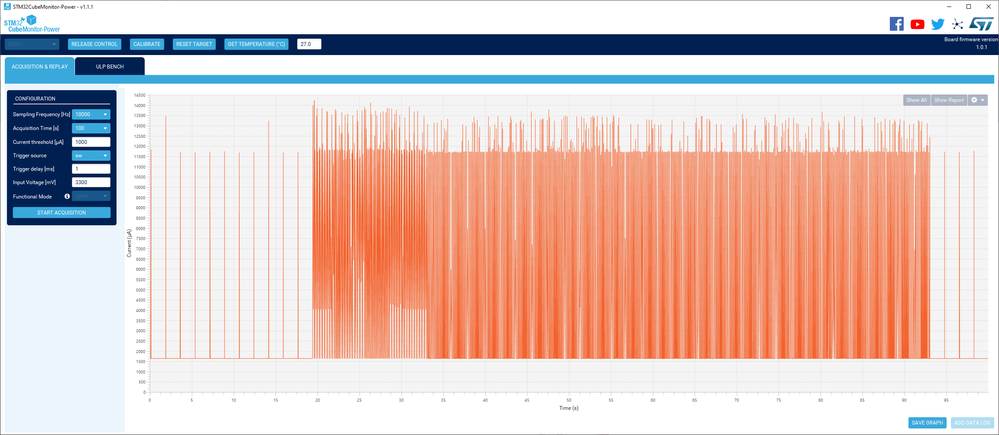Click the Start Acquisition button
Viewport: 999px width, 435px height.
(x=62, y=212)
